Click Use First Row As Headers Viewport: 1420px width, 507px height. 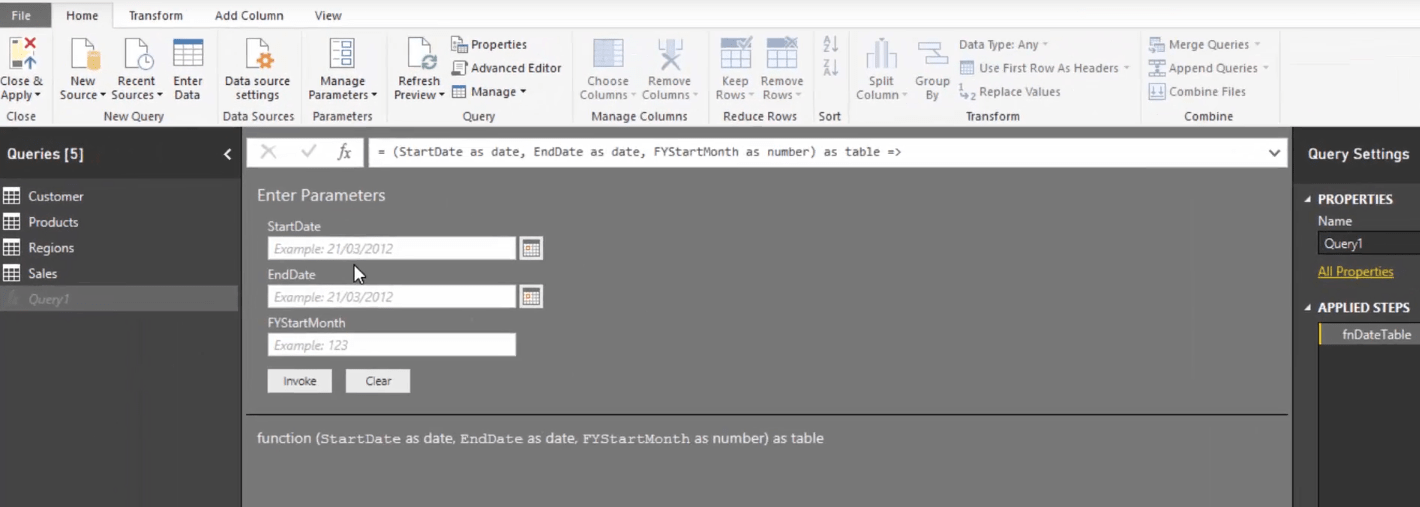click(1044, 68)
